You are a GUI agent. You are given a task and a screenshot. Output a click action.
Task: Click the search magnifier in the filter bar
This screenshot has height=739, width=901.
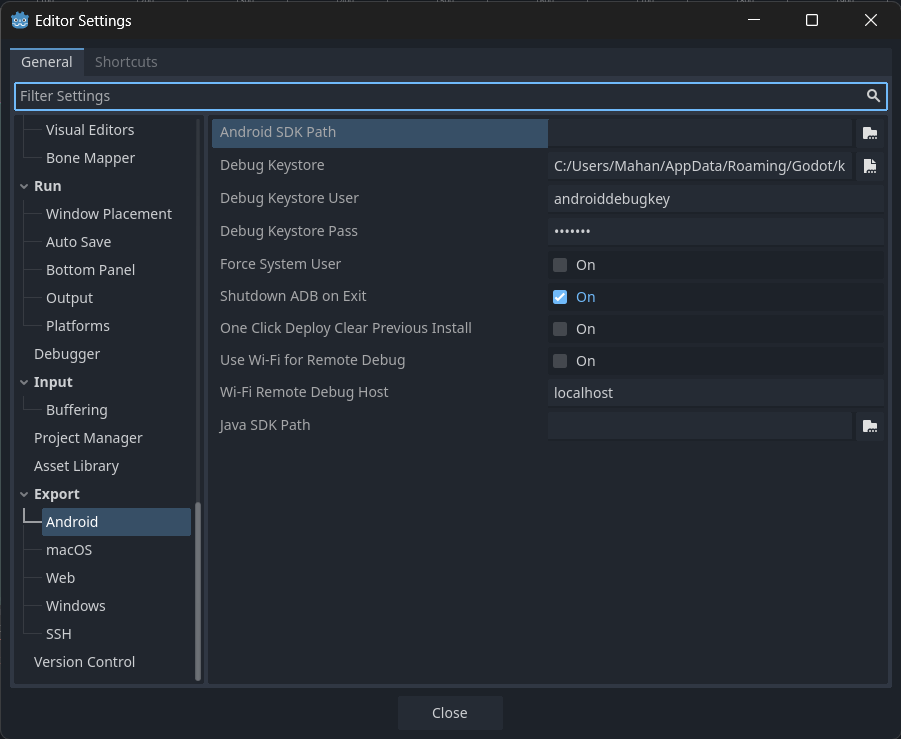point(873,96)
